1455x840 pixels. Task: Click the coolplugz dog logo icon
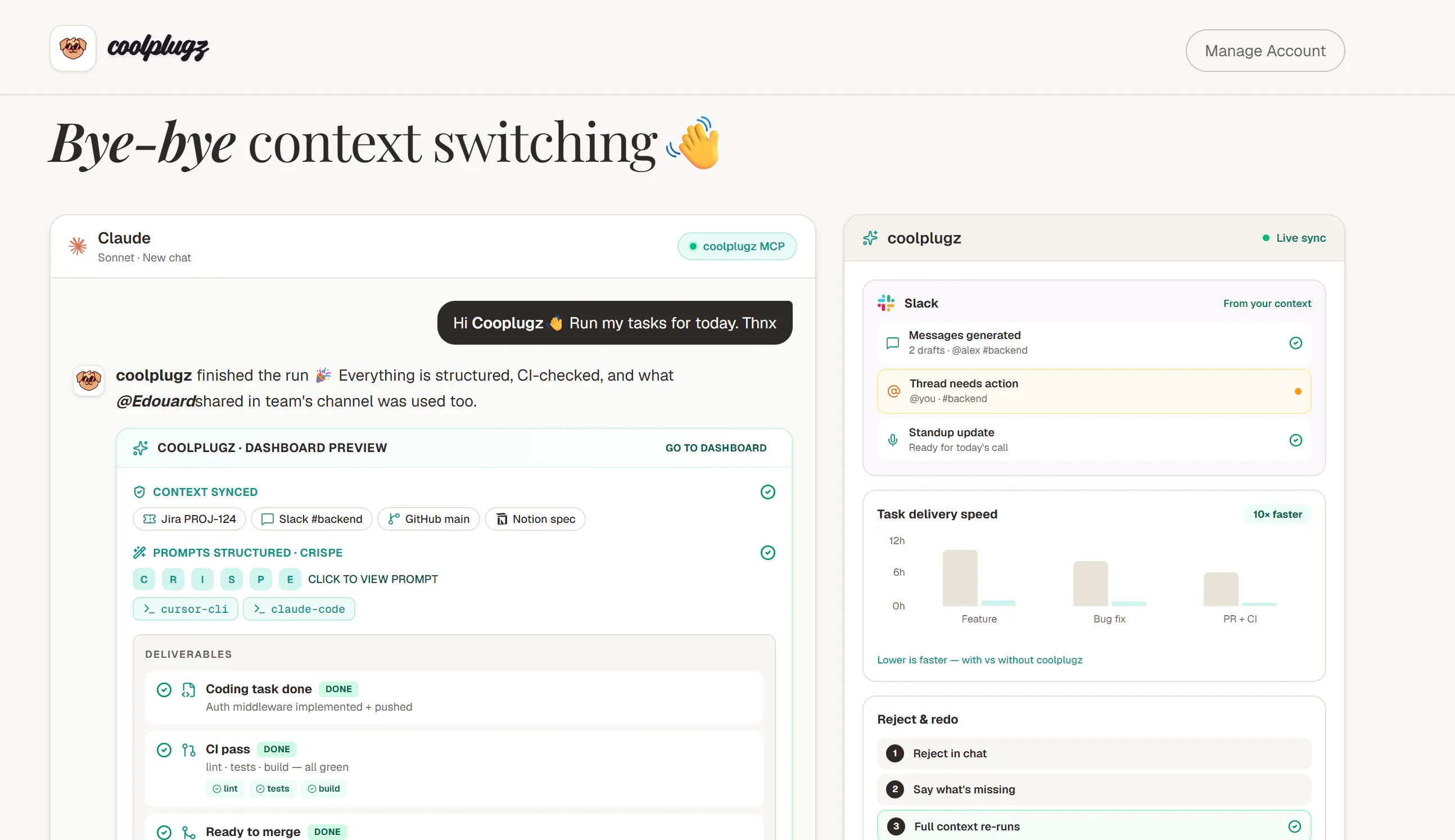[x=73, y=48]
